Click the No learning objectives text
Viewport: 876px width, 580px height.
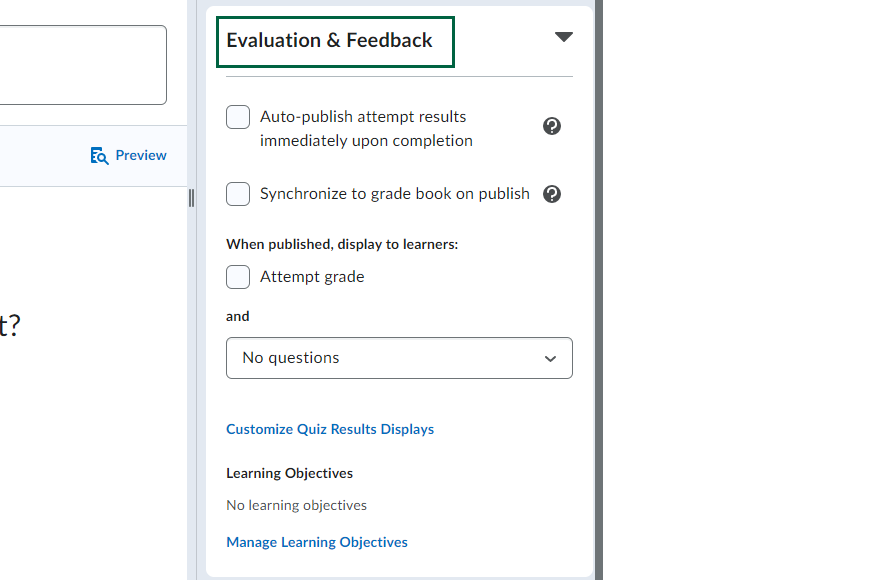point(296,505)
